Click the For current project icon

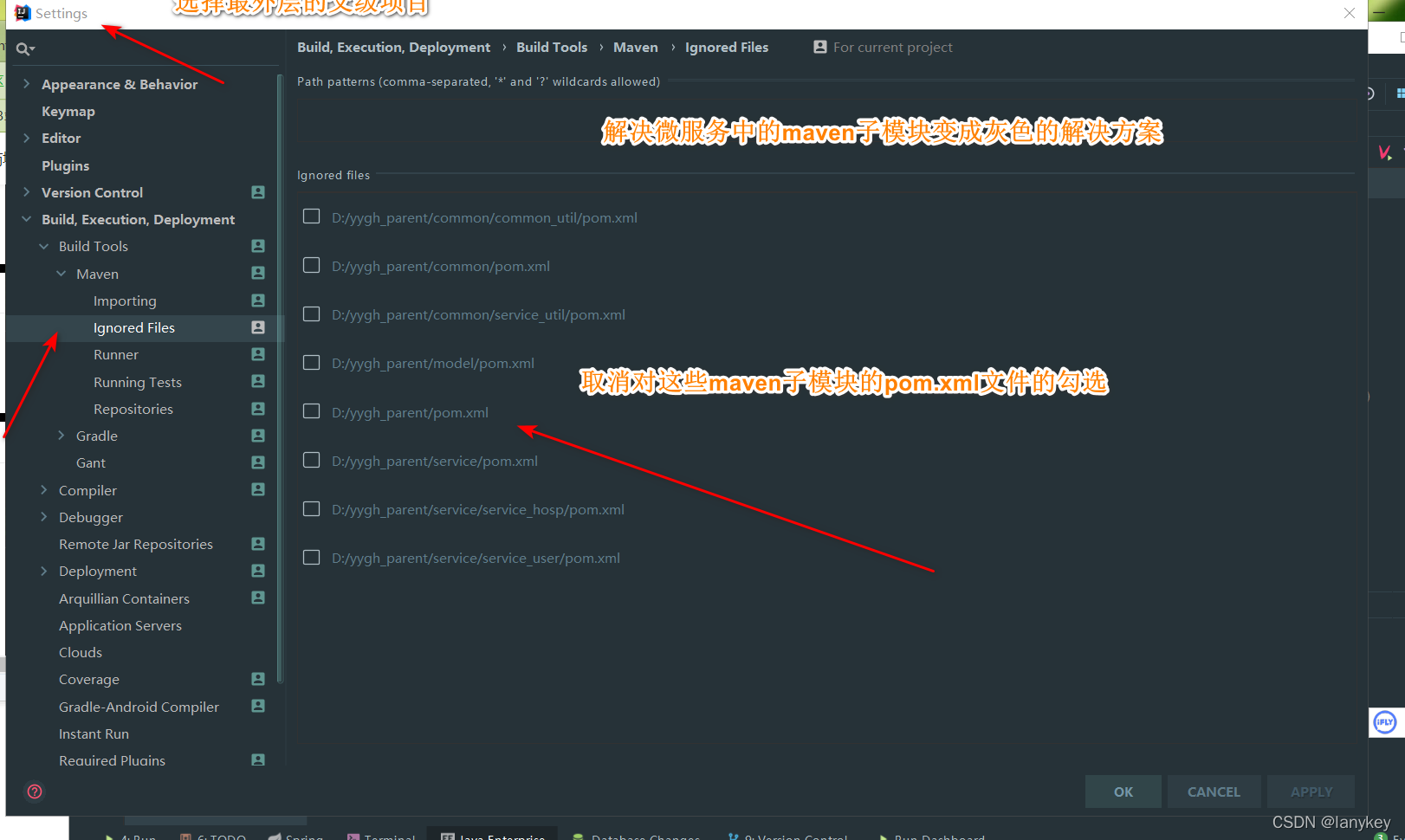pos(820,47)
